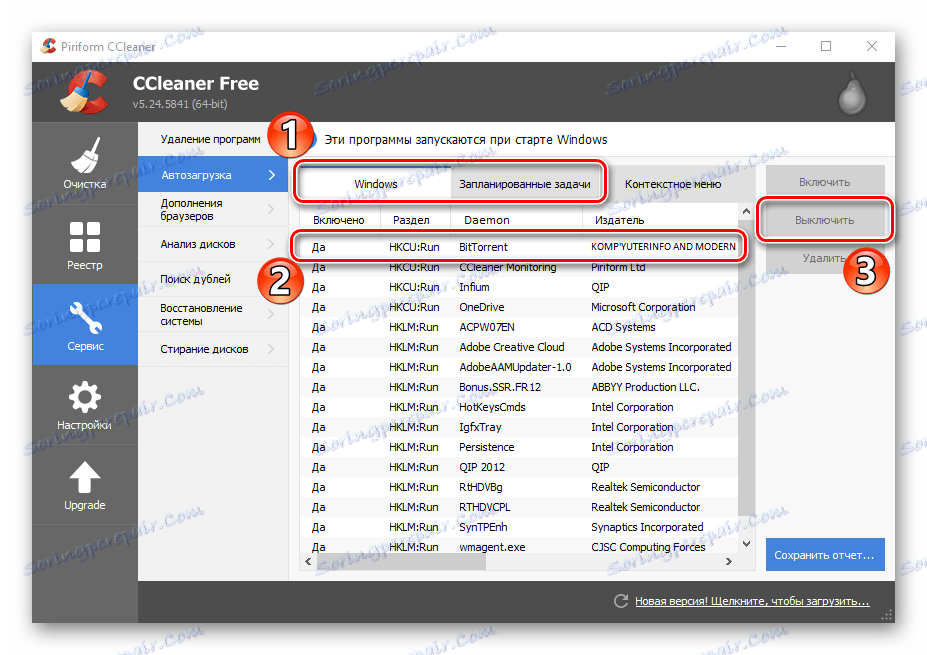Image resolution: width=927 pixels, height=655 pixels.
Task: Select the BitTorrent startup row
Action: coord(519,247)
